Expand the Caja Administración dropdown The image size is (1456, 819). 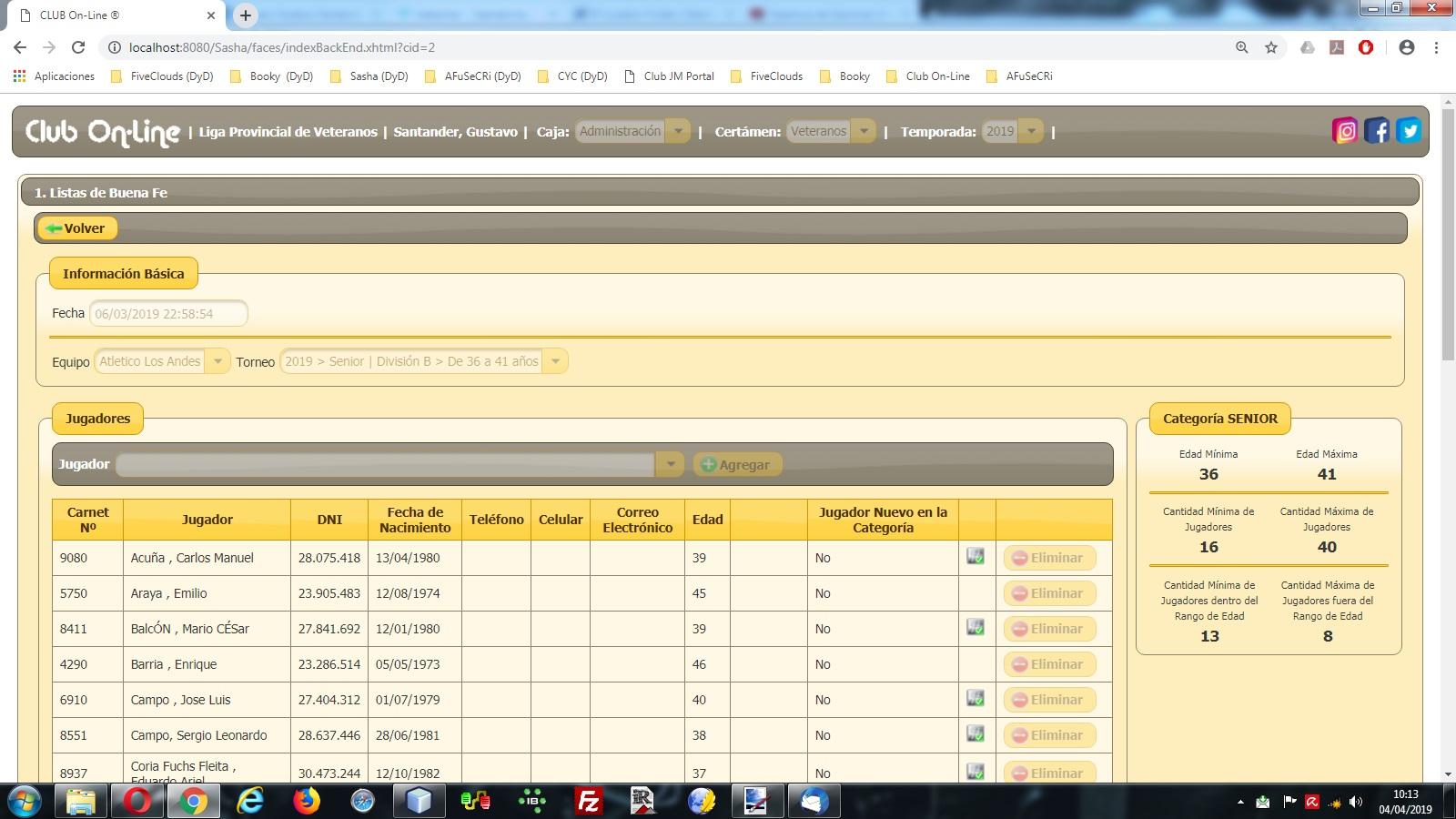[x=677, y=131]
